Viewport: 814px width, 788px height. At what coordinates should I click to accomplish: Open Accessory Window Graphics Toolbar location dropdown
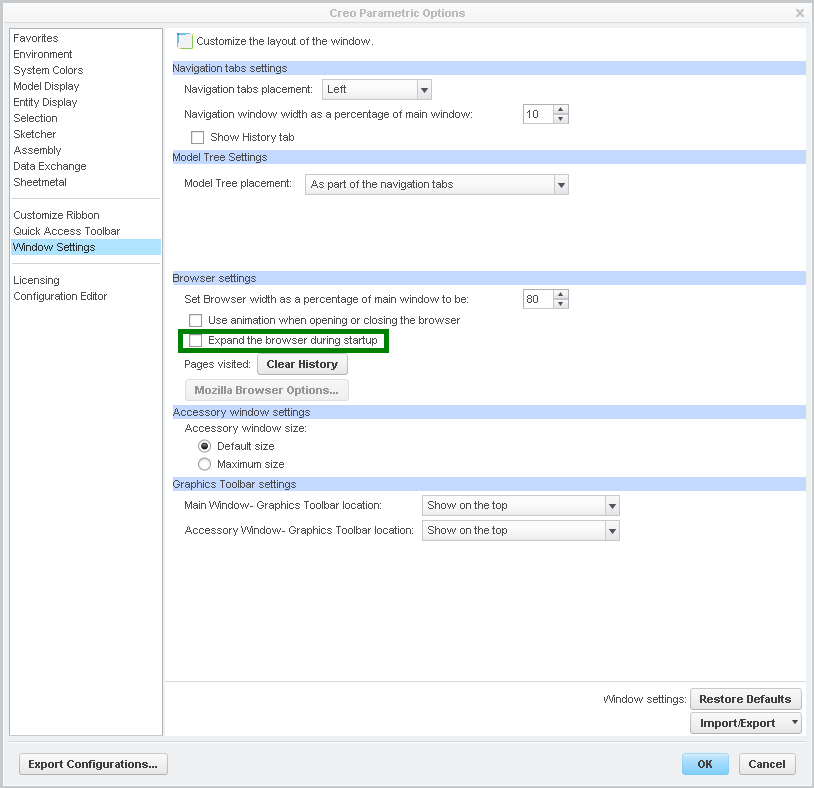521,531
